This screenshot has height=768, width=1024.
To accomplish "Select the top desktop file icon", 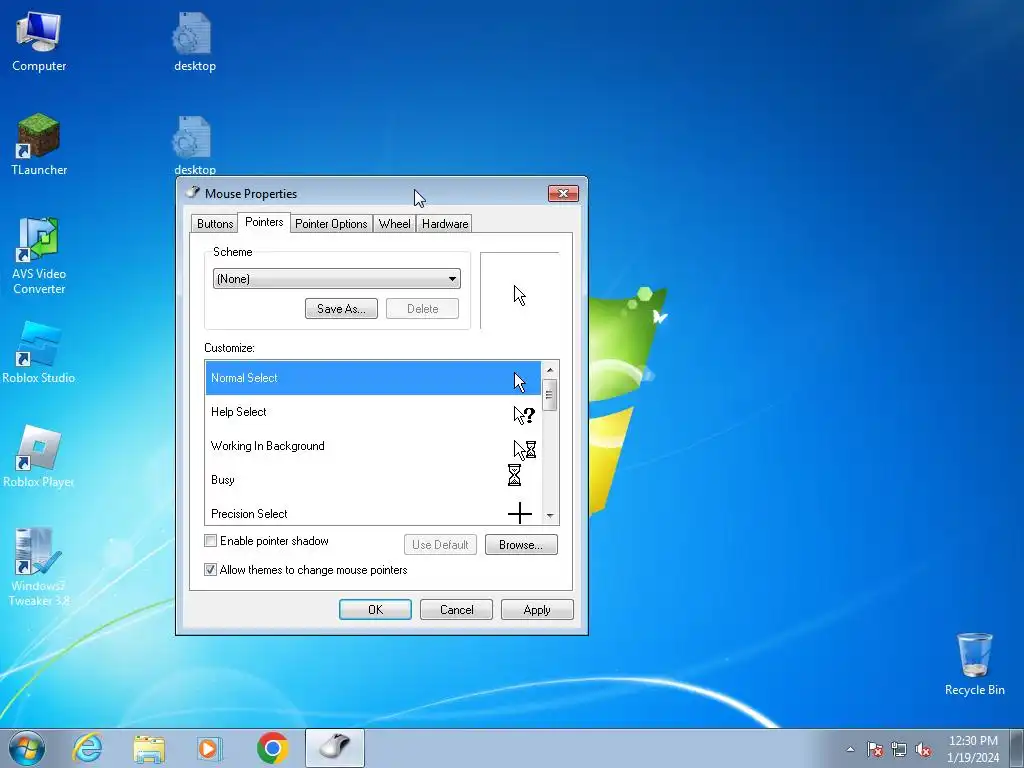I will [x=194, y=40].
